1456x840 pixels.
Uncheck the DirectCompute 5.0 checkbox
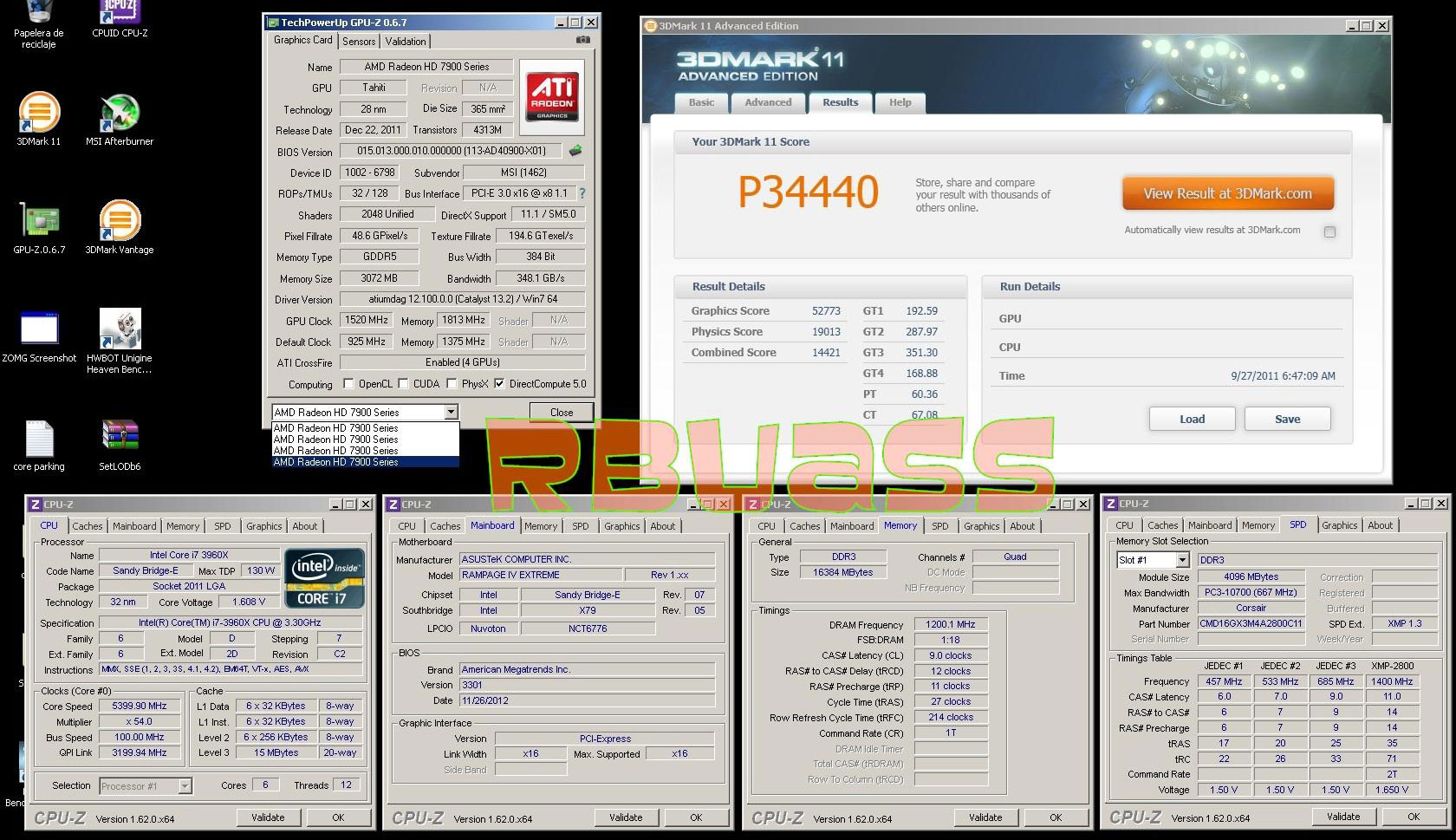(x=499, y=384)
